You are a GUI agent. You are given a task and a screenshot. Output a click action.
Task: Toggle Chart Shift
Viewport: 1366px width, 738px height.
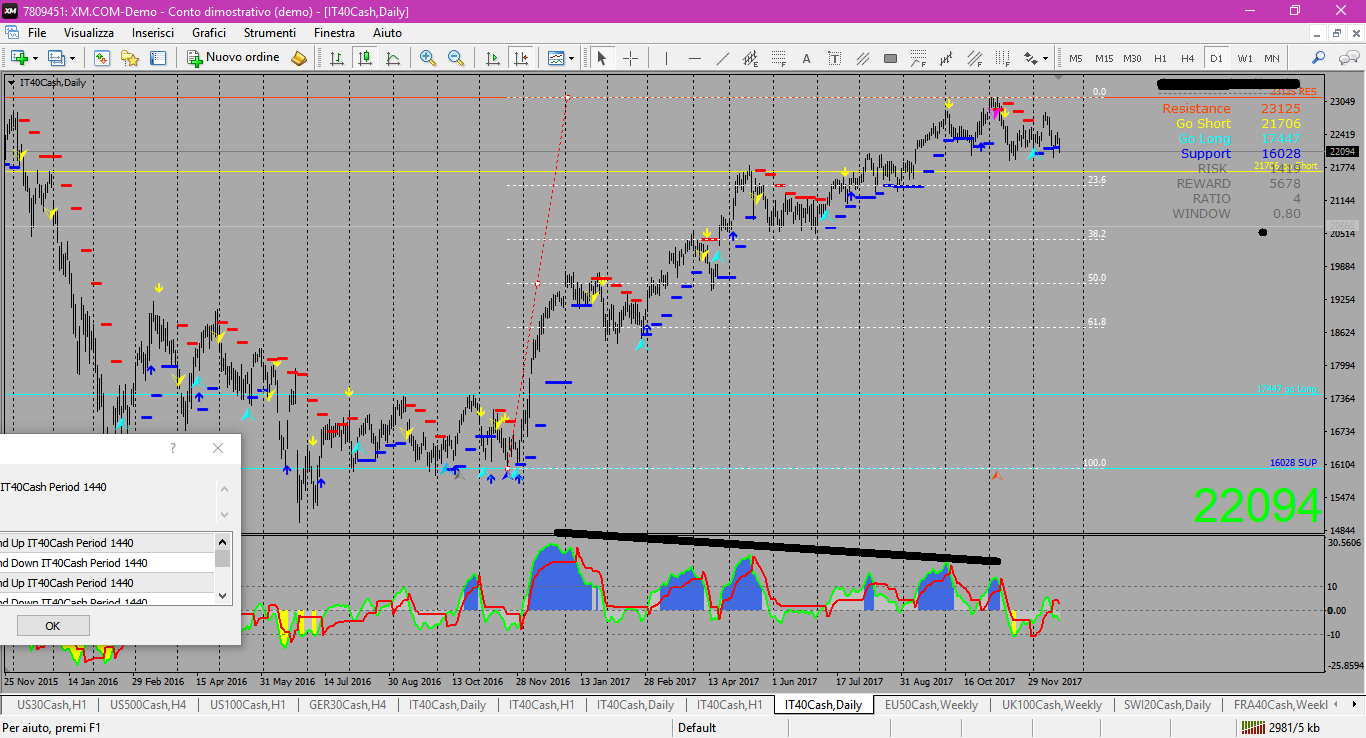(520, 58)
